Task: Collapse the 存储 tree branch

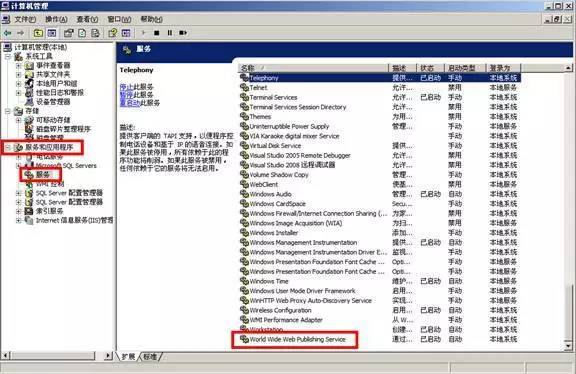Action: tap(8, 111)
